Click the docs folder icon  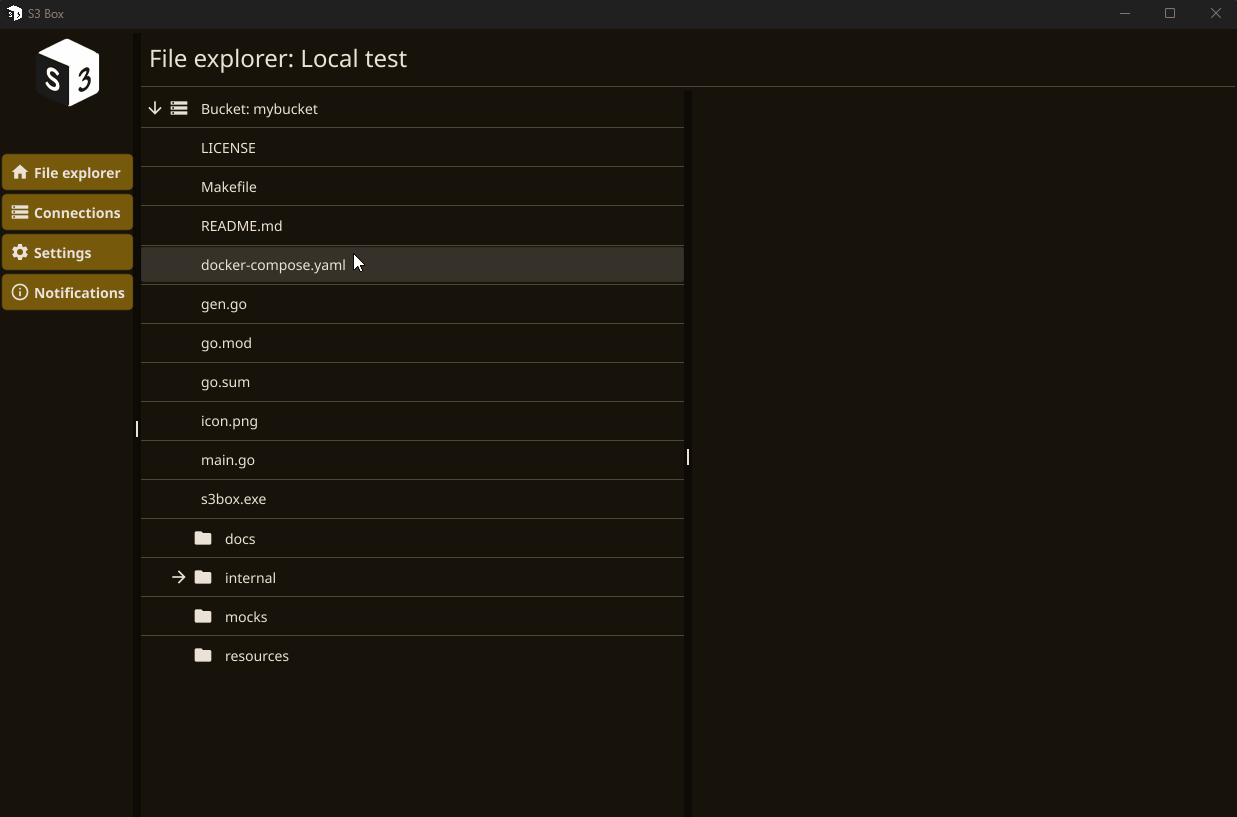pyautogui.click(x=203, y=537)
